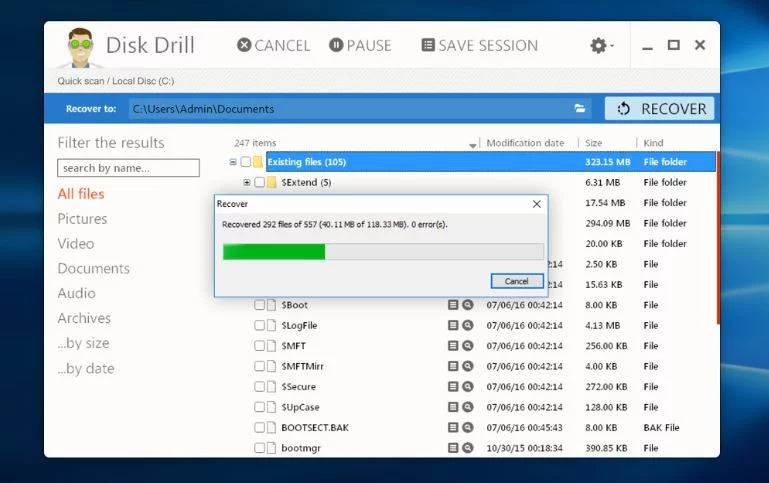Click the preview magnifier icon for $MFTMirr
Screen dimensions: 769x483
(468, 366)
